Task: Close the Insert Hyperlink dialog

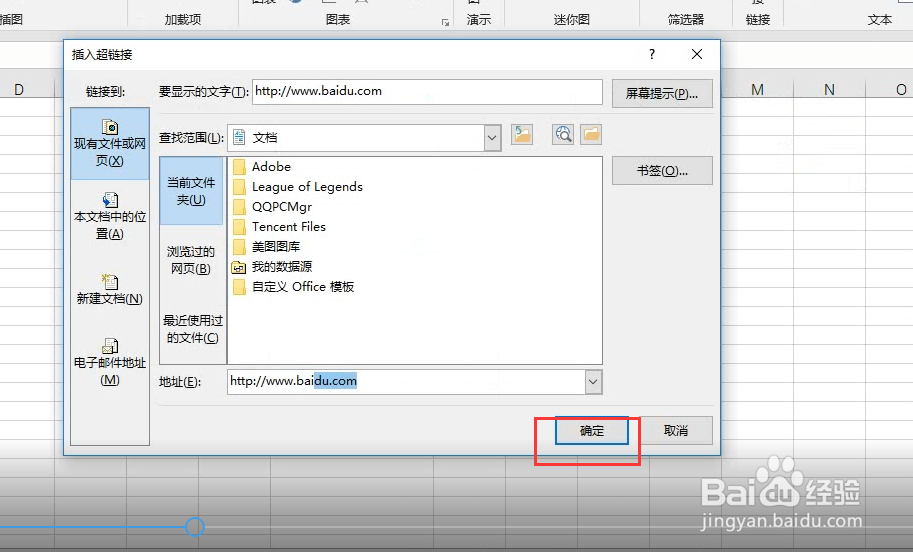Action: pos(696,54)
